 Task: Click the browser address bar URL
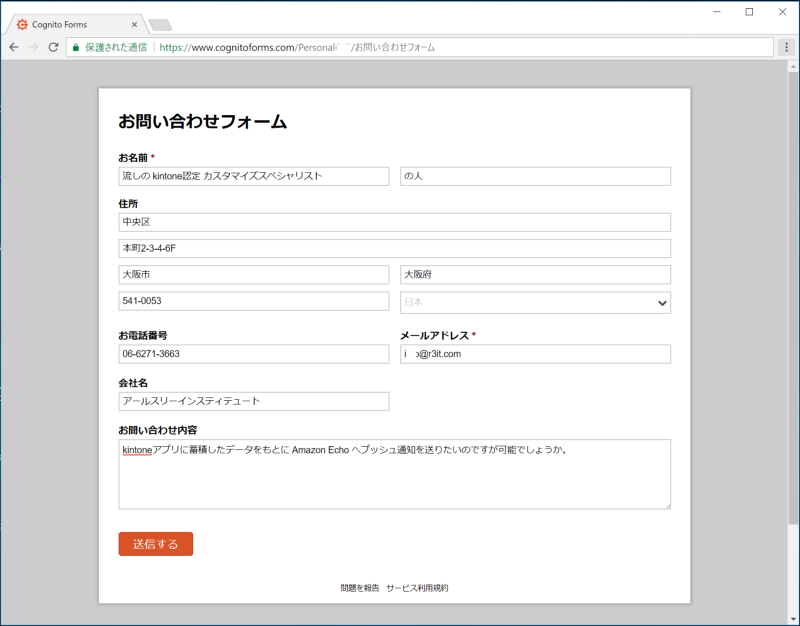point(400,47)
